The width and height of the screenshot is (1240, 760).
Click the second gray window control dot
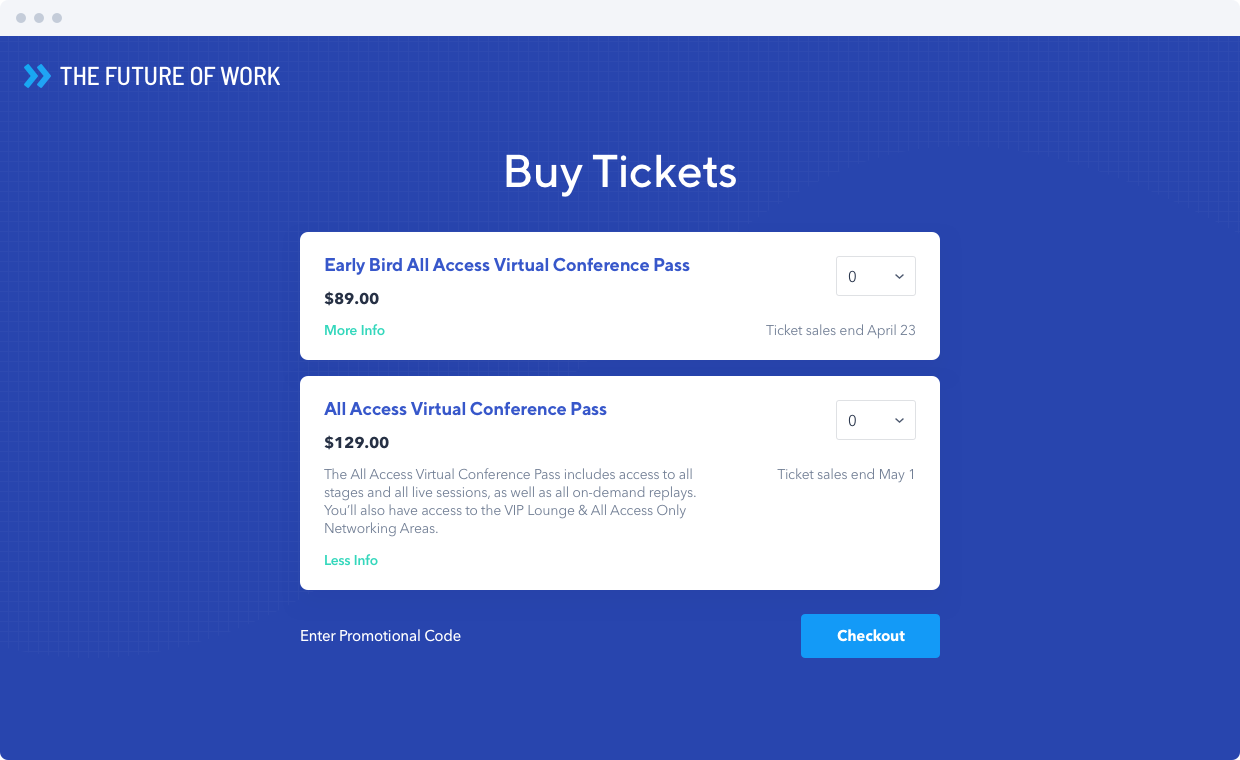click(x=39, y=18)
